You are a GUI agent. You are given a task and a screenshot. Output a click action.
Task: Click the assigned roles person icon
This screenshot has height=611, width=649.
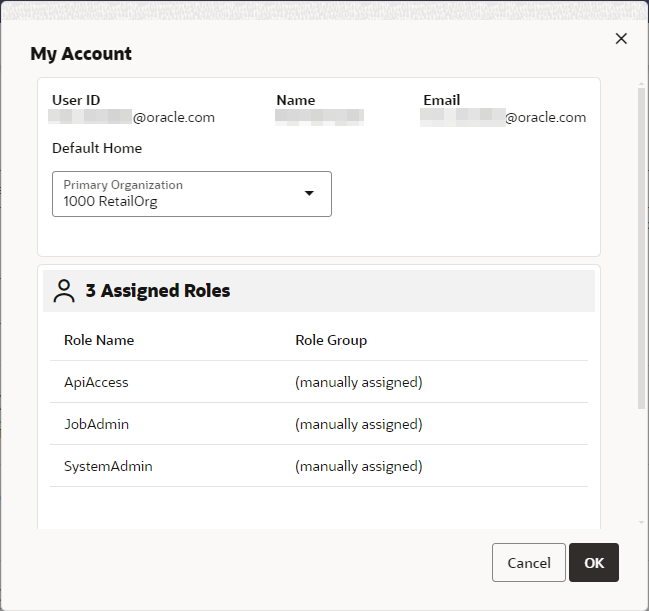64,291
